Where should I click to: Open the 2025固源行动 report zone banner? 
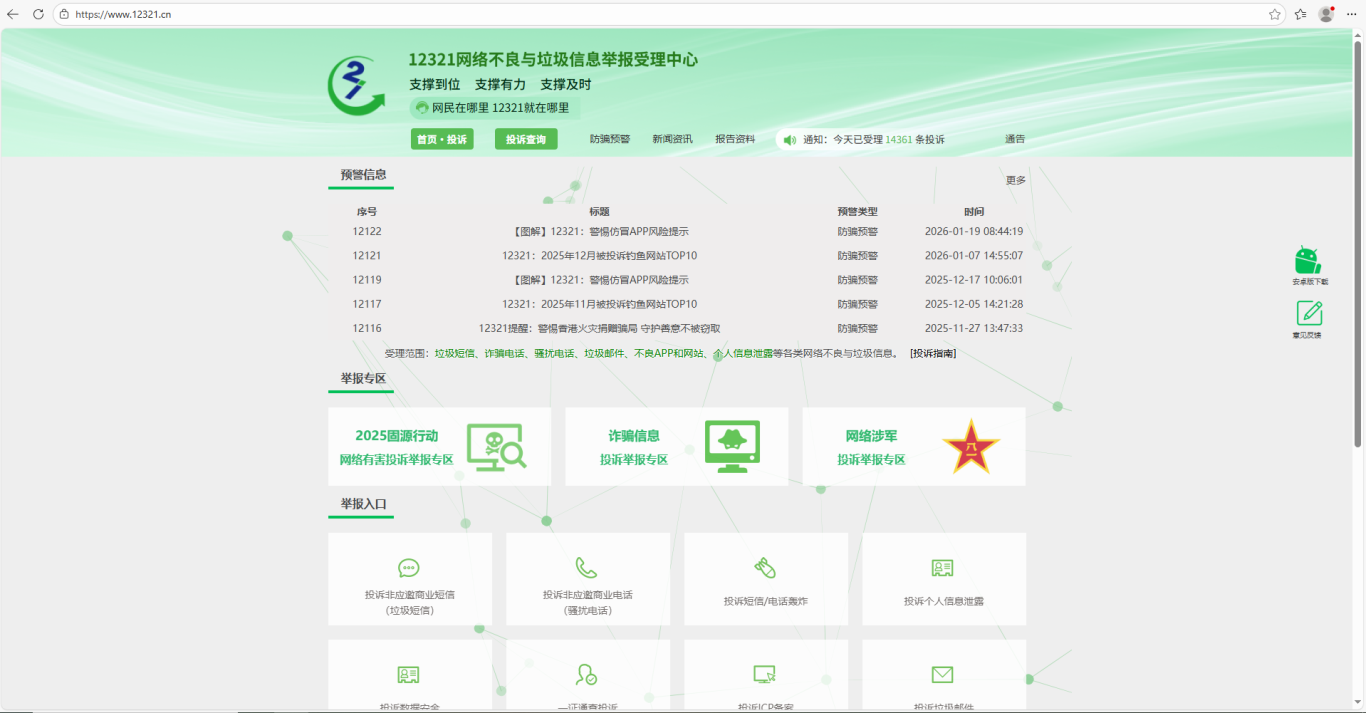click(x=439, y=447)
